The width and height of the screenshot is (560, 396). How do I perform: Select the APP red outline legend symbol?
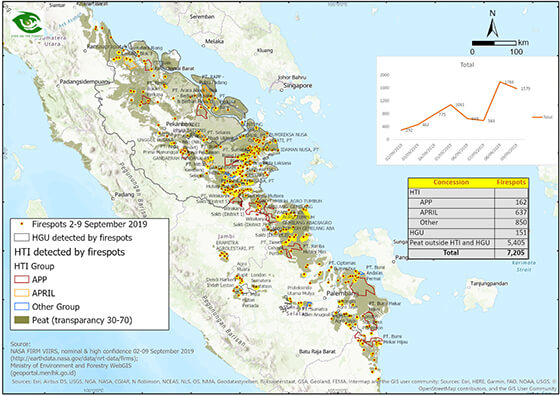[21, 279]
